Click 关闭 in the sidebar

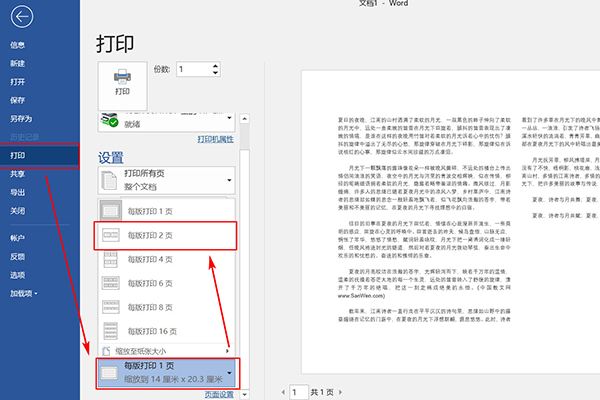pyautogui.click(x=18, y=211)
